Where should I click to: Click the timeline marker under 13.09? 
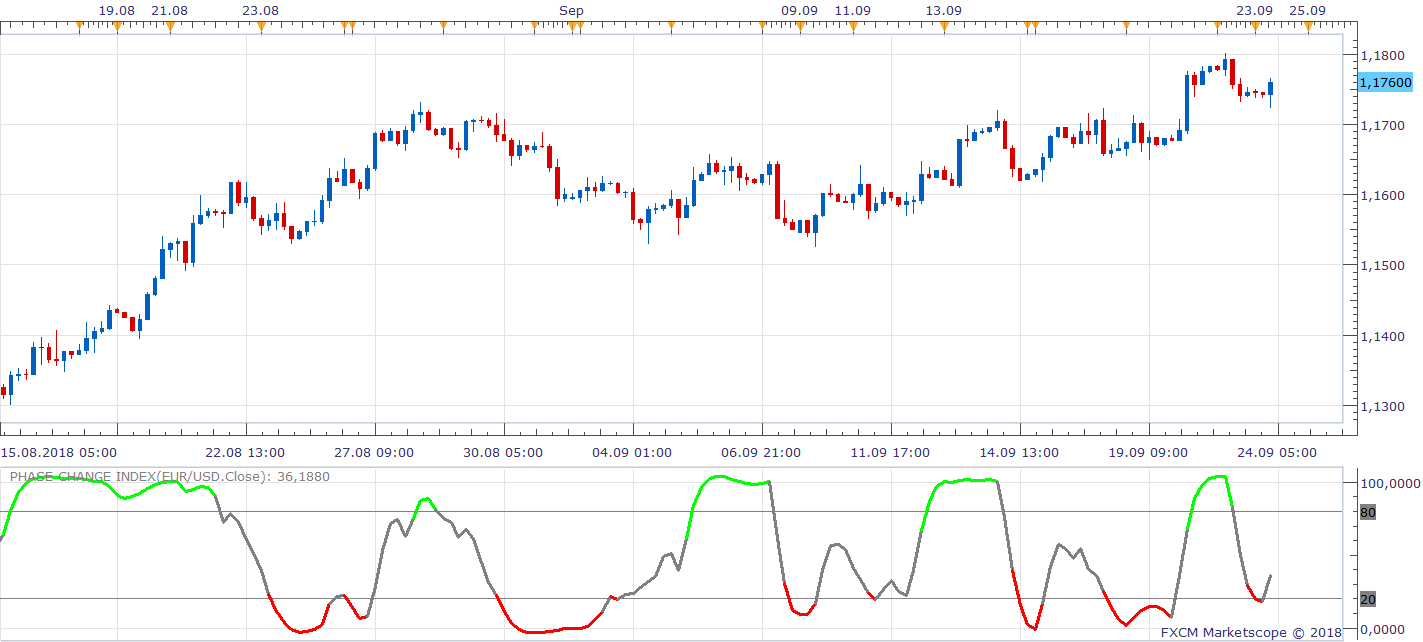click(x=944, y=27)
